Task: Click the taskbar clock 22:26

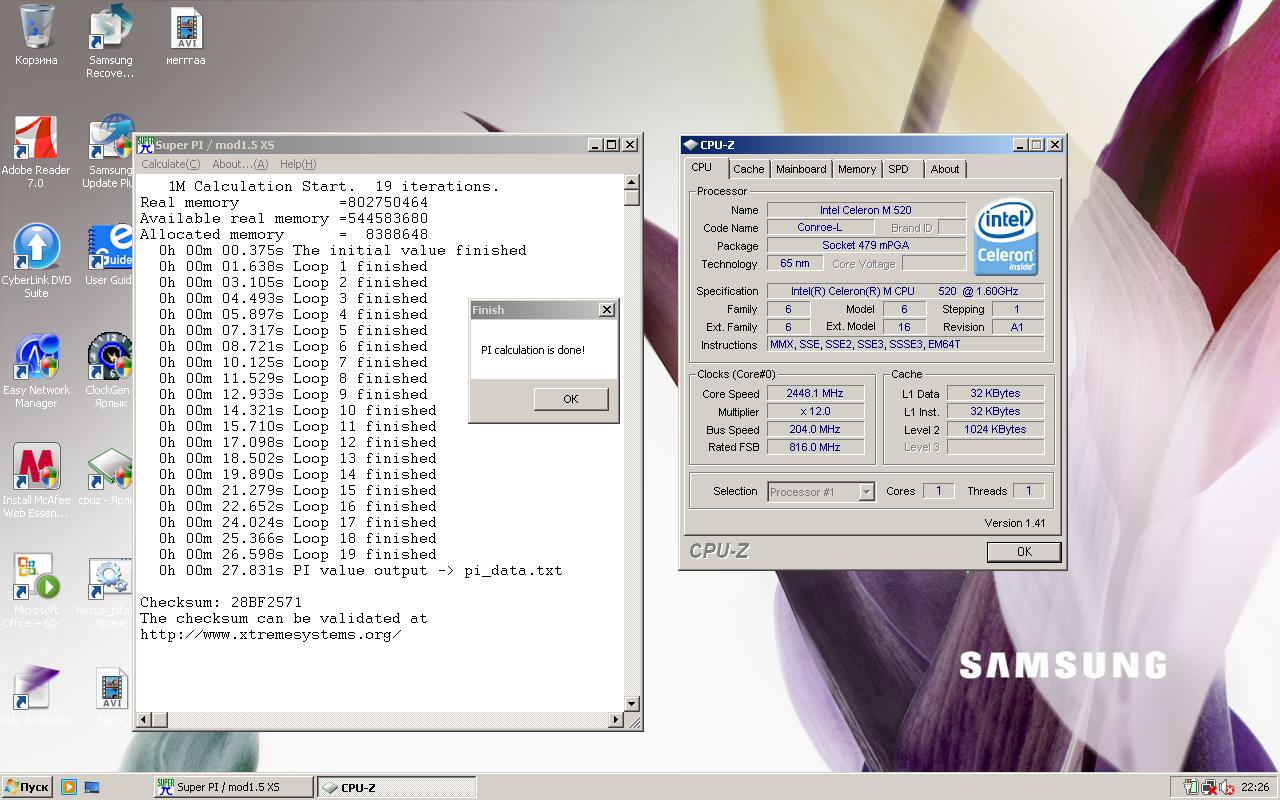Action: (1255, 787)
